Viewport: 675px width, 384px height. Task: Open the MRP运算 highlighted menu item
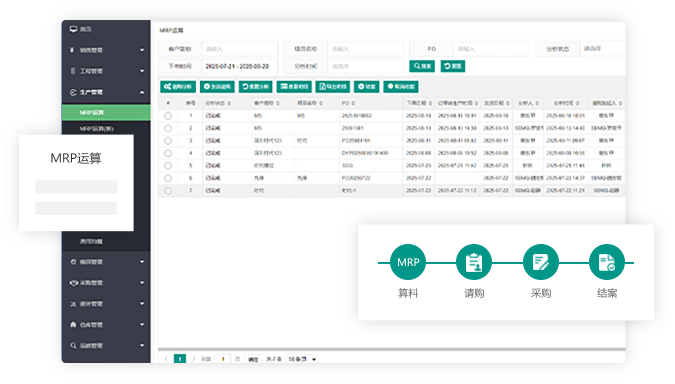point(106,112)
